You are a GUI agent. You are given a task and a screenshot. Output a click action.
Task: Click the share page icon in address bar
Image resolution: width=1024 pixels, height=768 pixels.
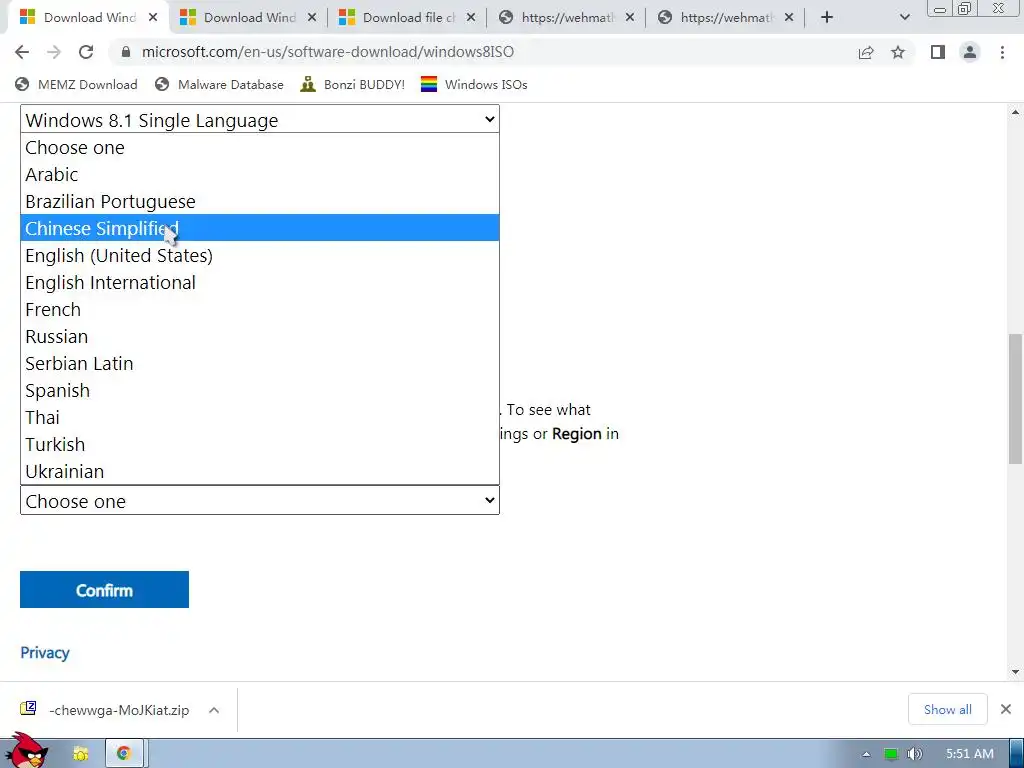(x=866, y=52)
